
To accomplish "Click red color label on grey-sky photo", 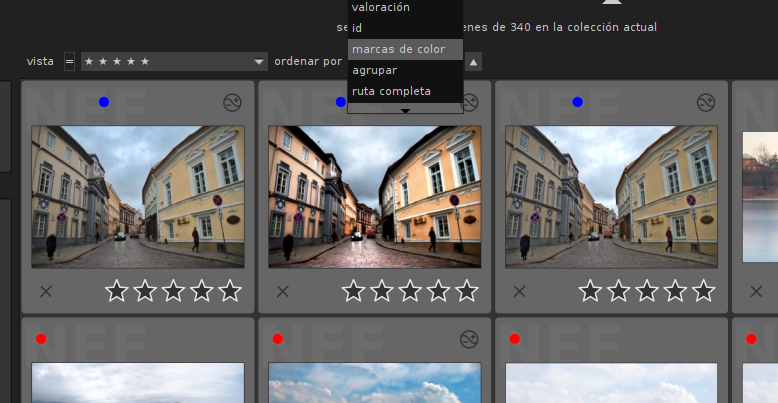I will pyautogui.click(x=41, y=339).
